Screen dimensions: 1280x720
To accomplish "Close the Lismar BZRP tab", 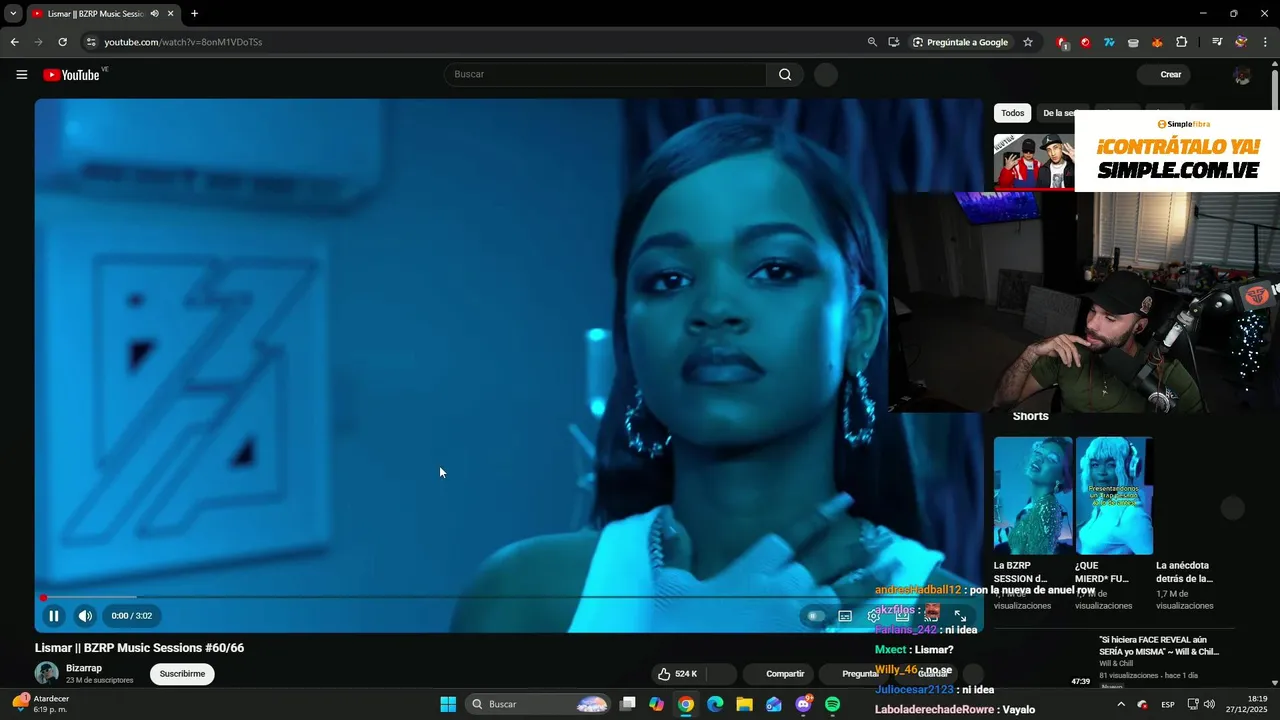I will (171, 13).
